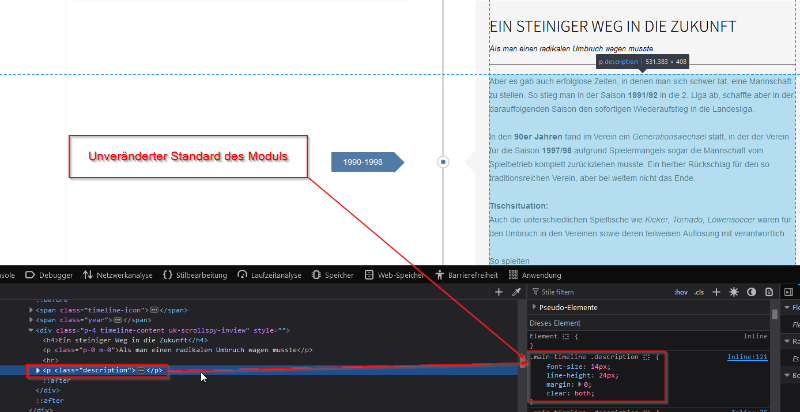
Task: Click the timeline circle marker icon
Action: coord(443,162)
